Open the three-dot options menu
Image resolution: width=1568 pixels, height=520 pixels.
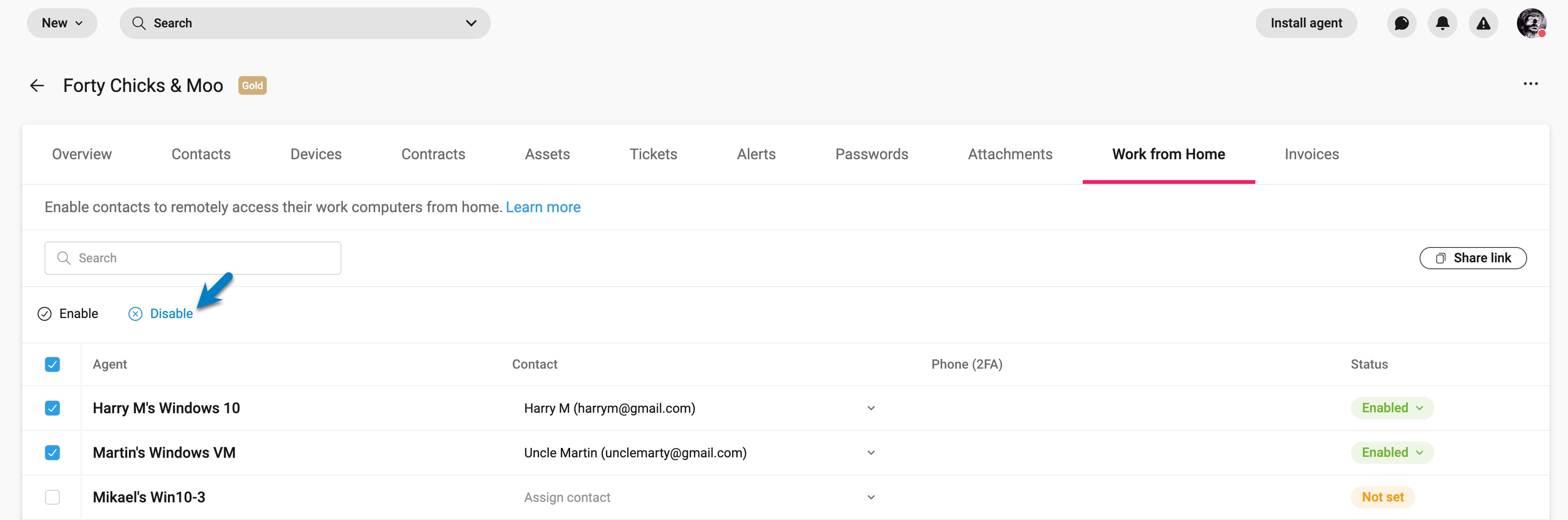coord(1531,84)
